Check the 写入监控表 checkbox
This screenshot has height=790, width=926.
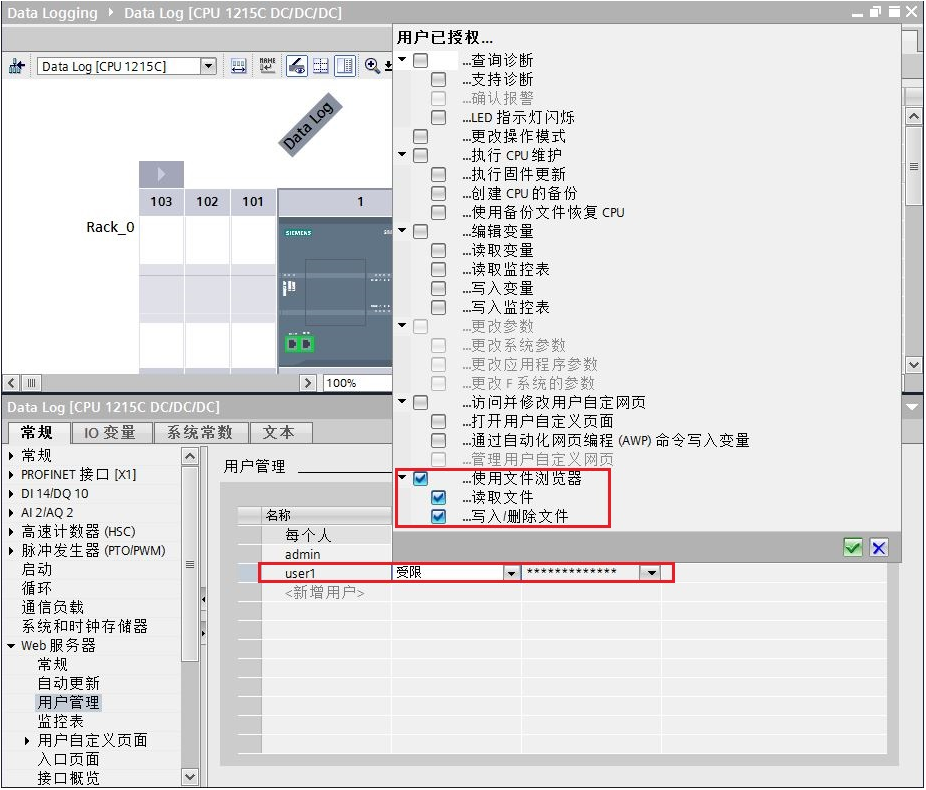pos(439,308)
